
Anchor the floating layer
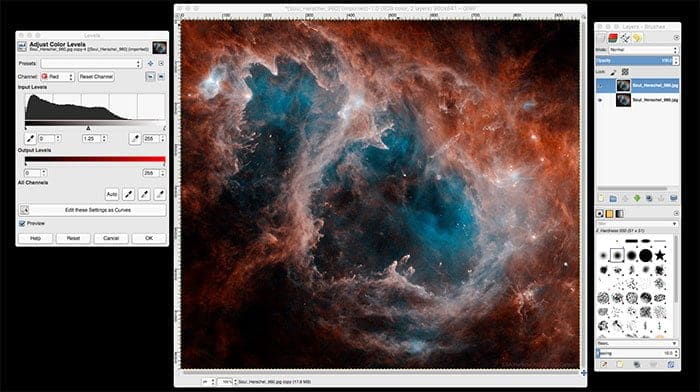point(661,198)
